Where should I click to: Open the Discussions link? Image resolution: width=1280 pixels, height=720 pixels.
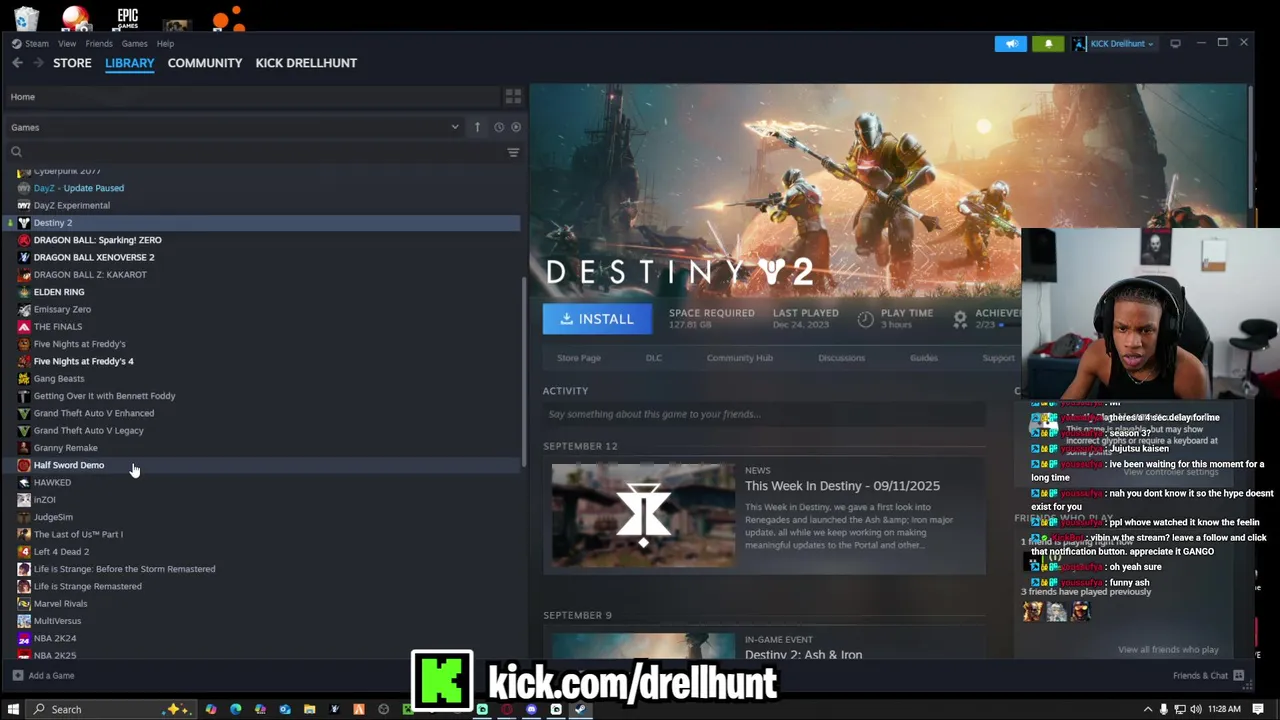pyautogui.click(x=842, y=358)
